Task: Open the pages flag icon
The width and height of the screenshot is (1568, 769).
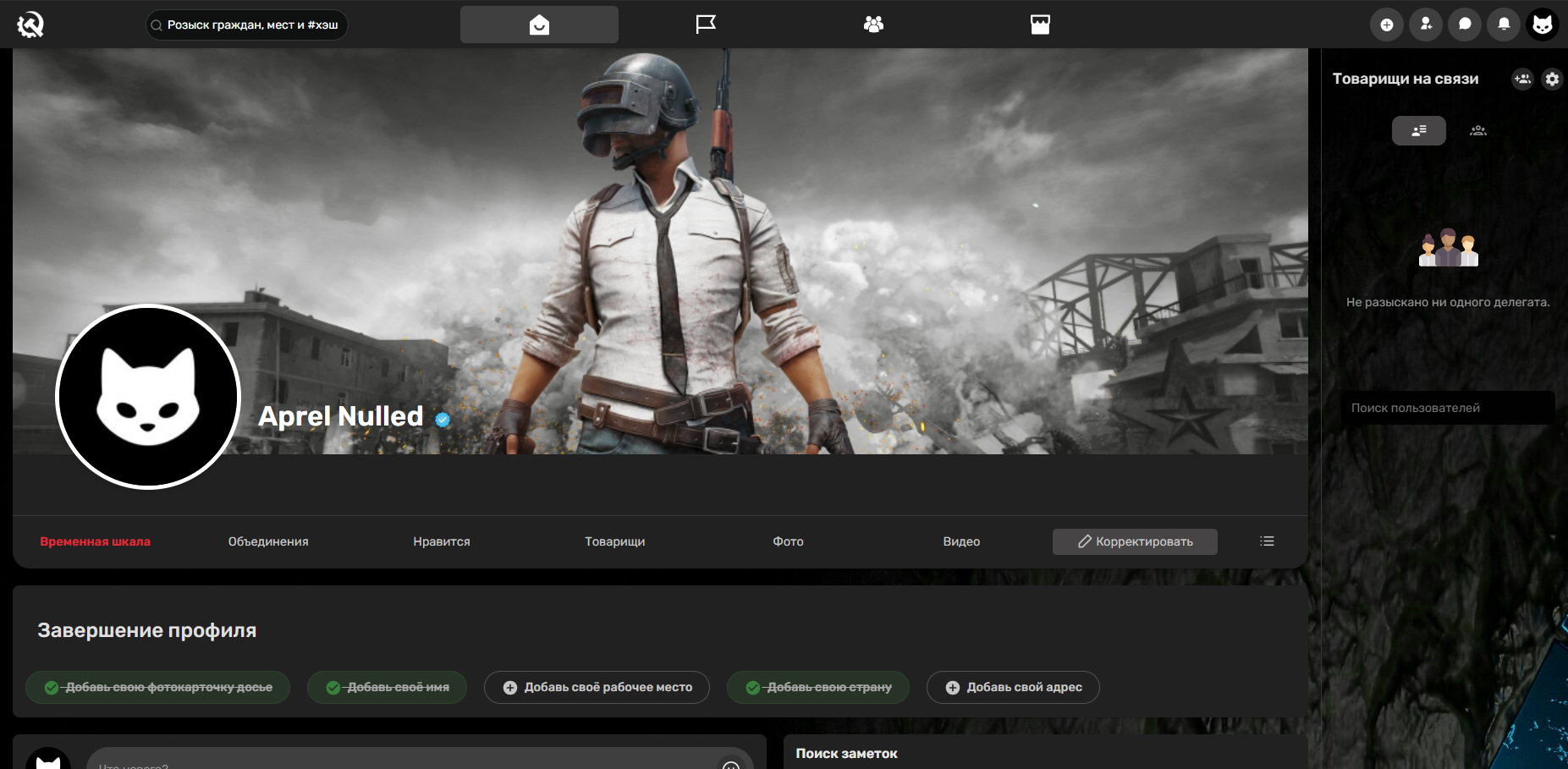Action: [706, 25]
